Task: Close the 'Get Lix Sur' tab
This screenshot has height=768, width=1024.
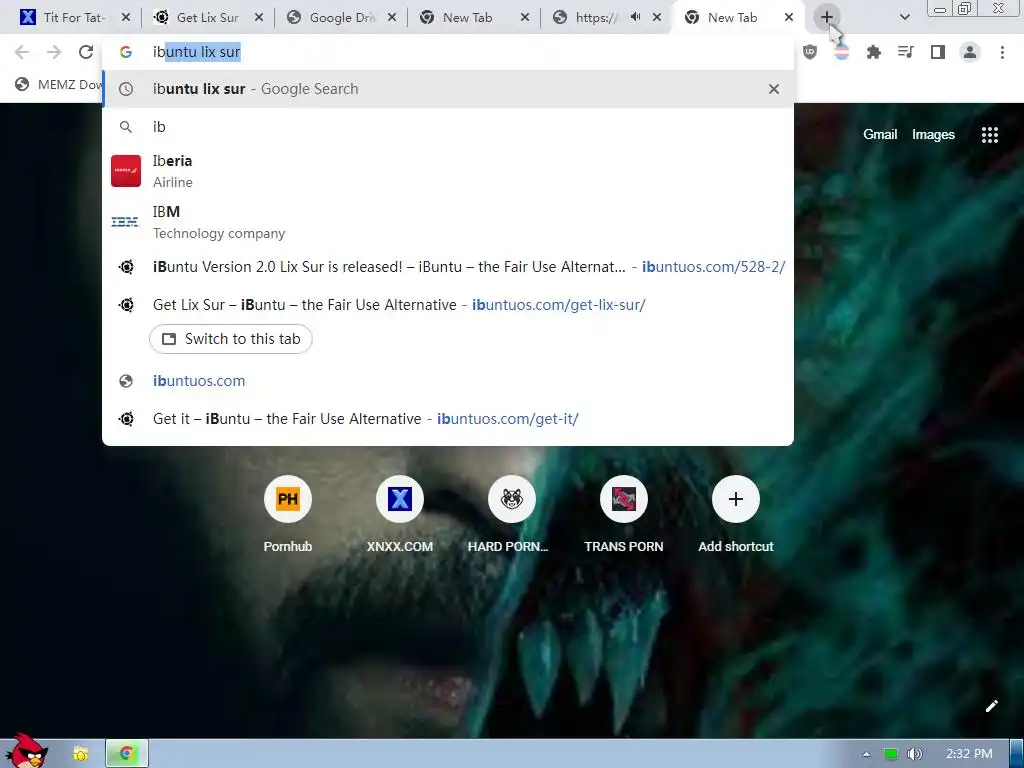Action: (259, 17)
